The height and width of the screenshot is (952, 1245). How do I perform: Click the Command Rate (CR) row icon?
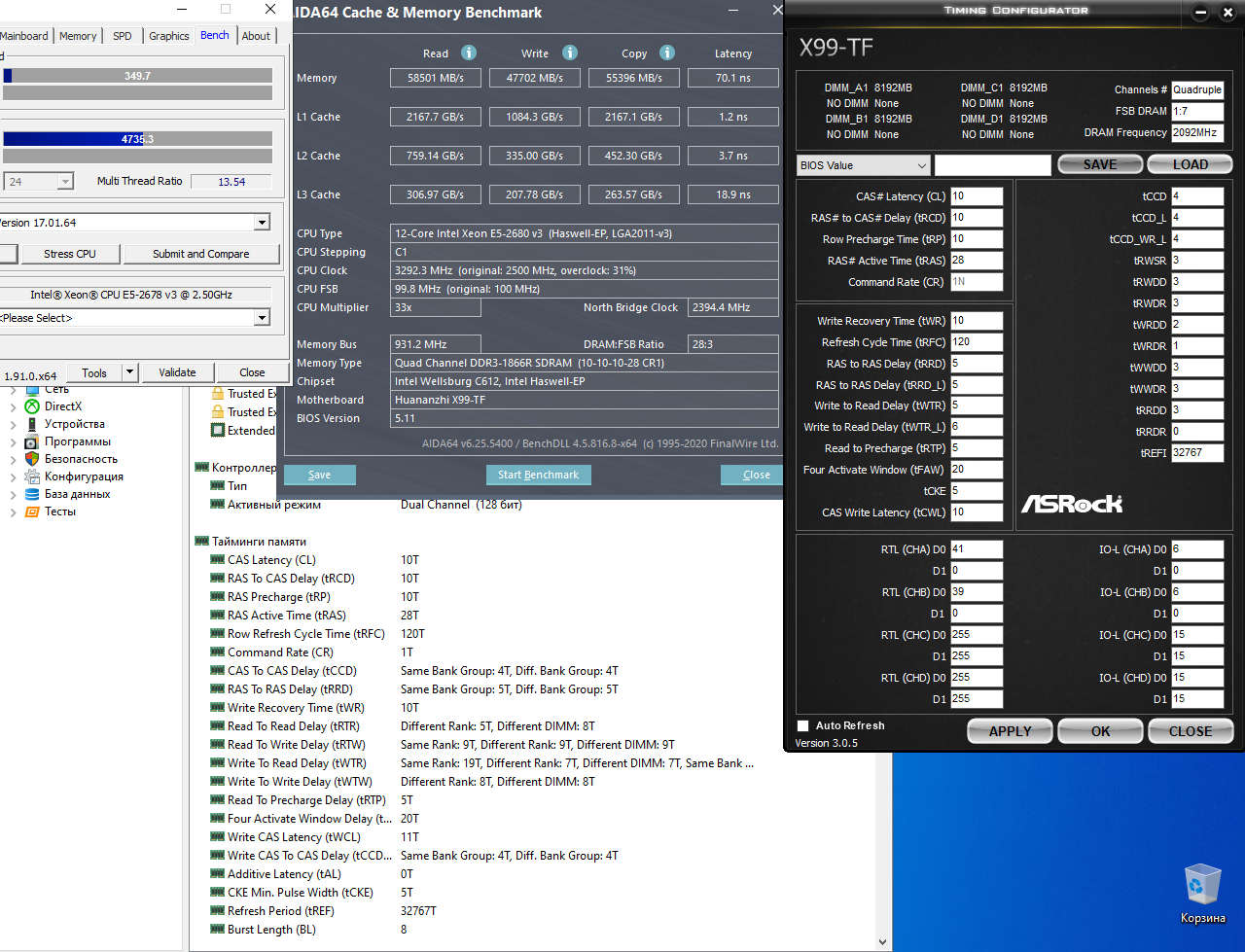218,652
